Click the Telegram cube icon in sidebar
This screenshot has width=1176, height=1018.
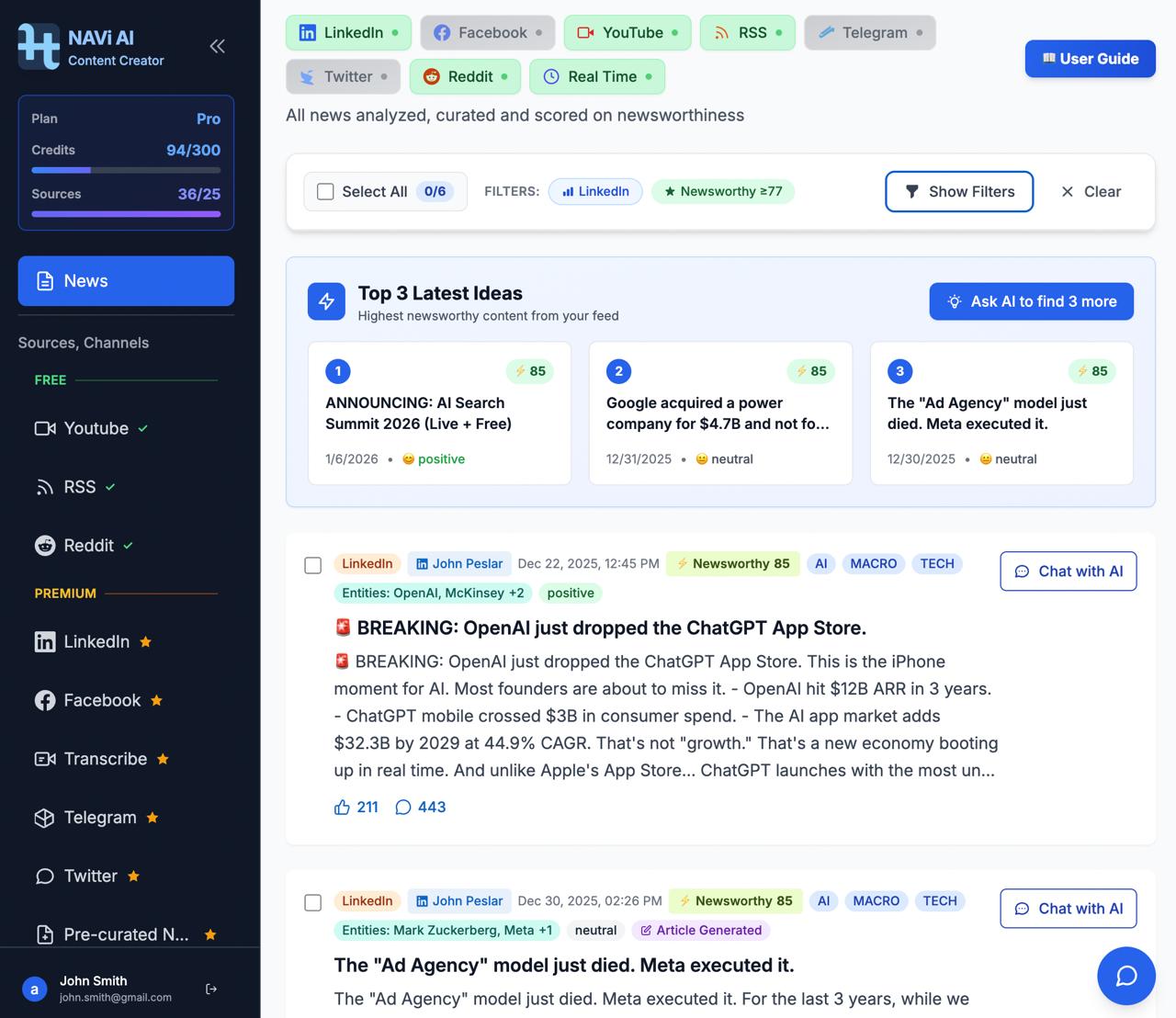pos(45,818)
